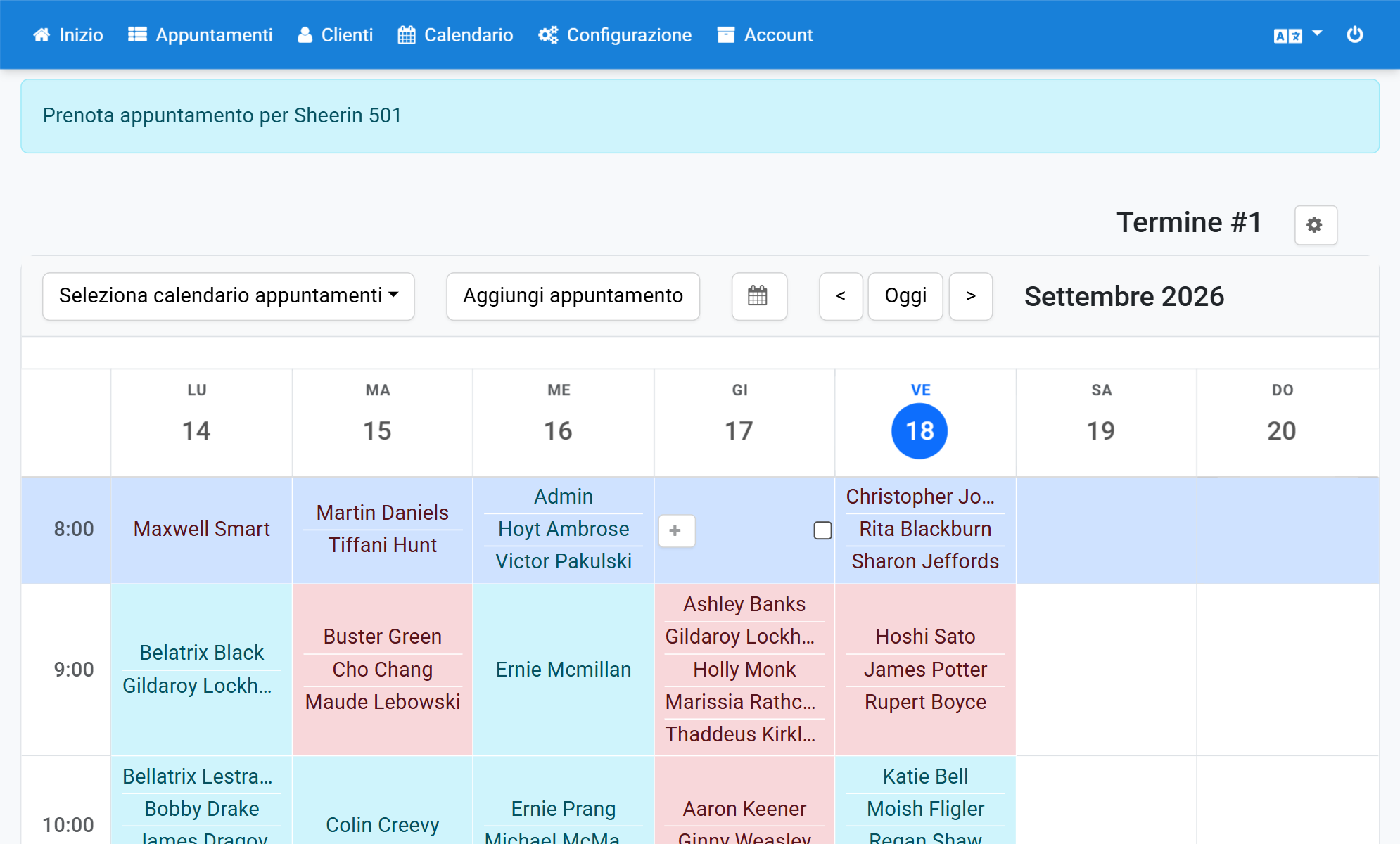Click the 9:00 time row label
This screenshot has height=844, width=1400.
74,670
